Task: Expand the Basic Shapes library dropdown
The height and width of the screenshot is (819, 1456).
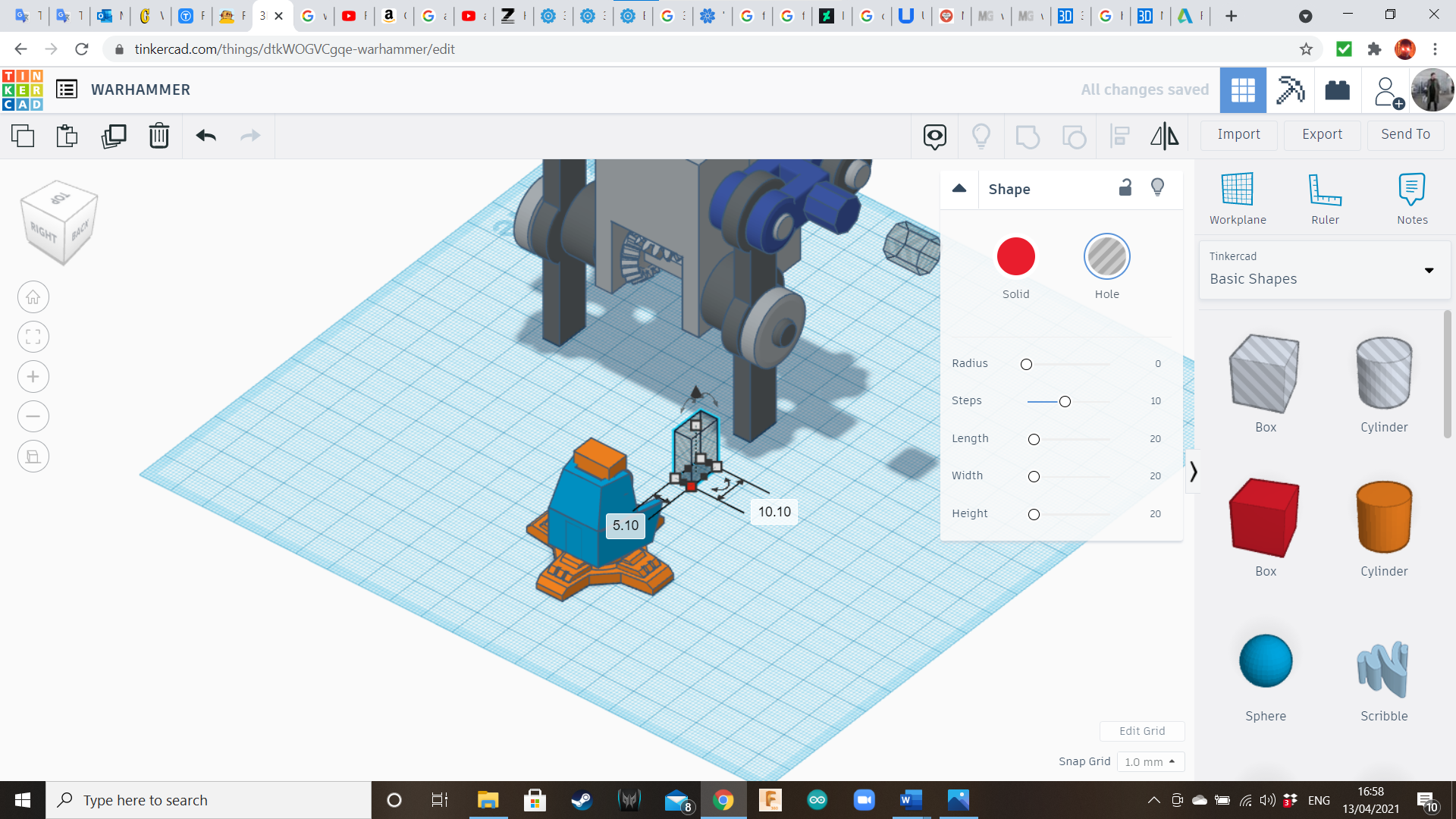Action: point(1429,271)
